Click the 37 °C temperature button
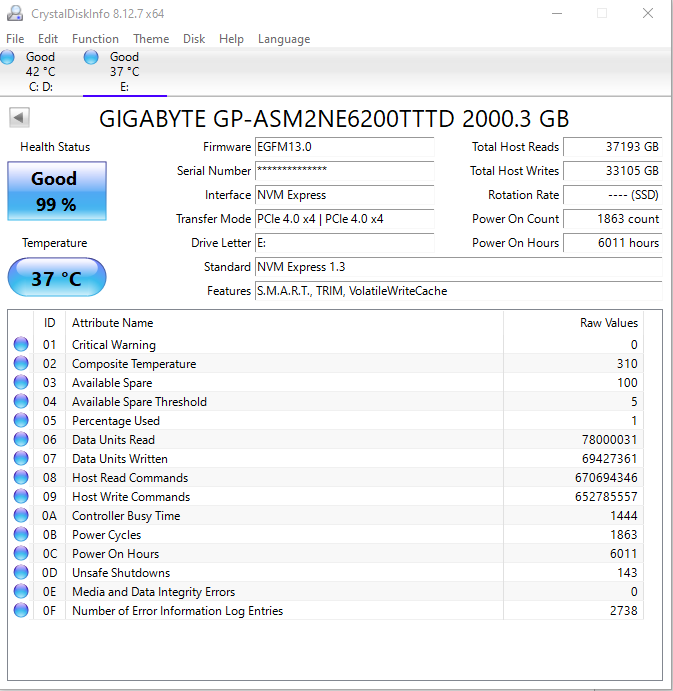This screenshot has width=673, height=691. click(57, 278)
